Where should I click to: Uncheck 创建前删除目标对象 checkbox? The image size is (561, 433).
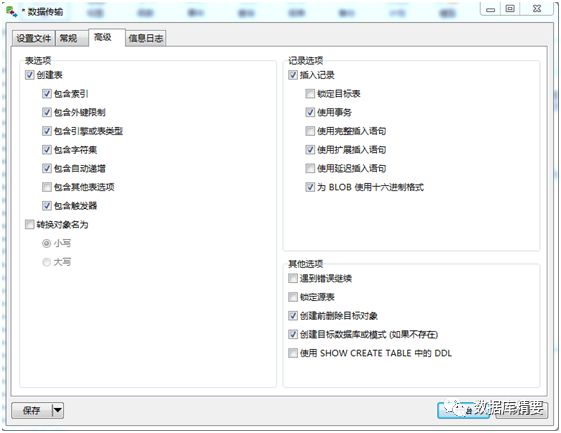click(293, 316)
